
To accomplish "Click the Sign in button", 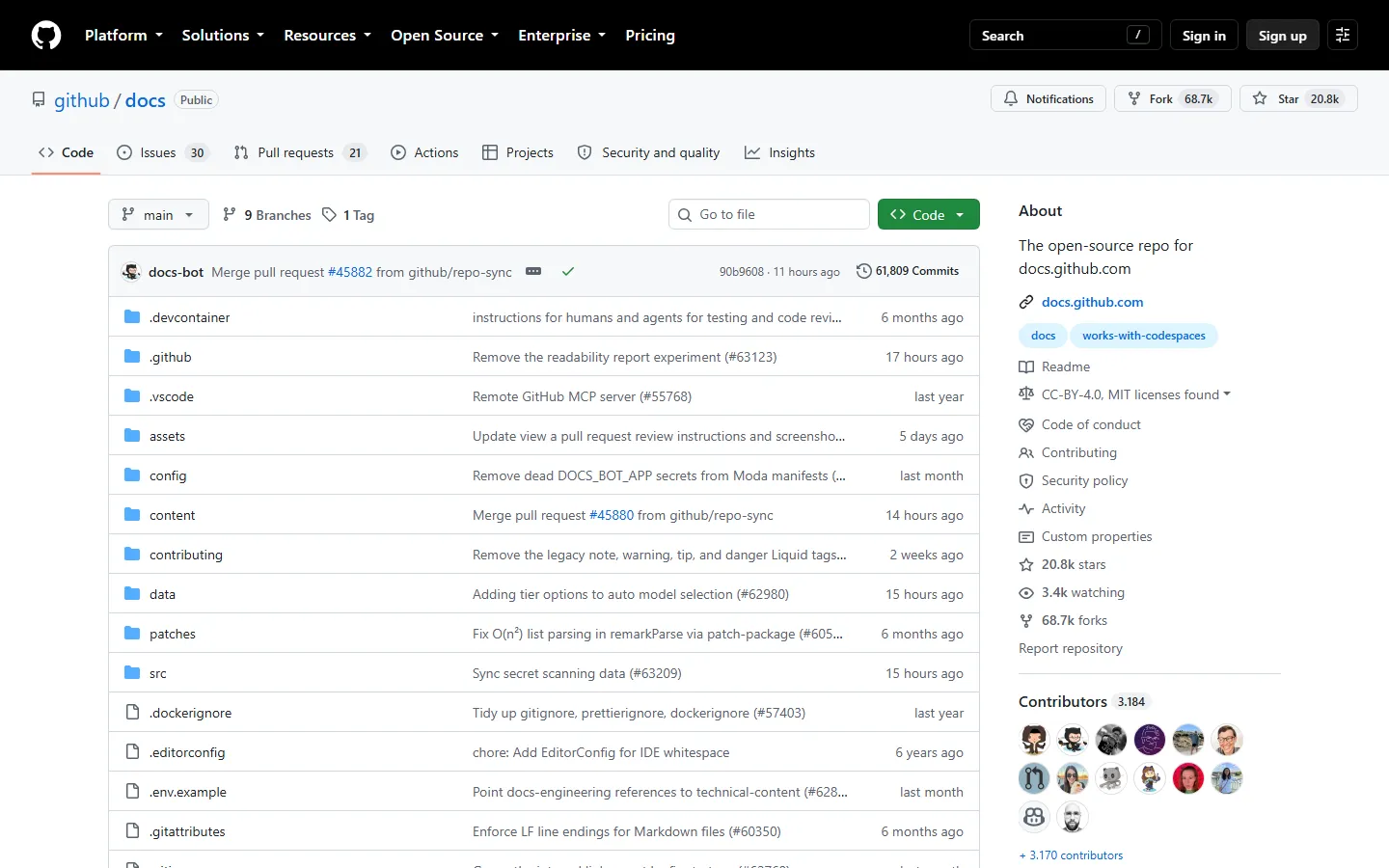I will coord(1204,36).
